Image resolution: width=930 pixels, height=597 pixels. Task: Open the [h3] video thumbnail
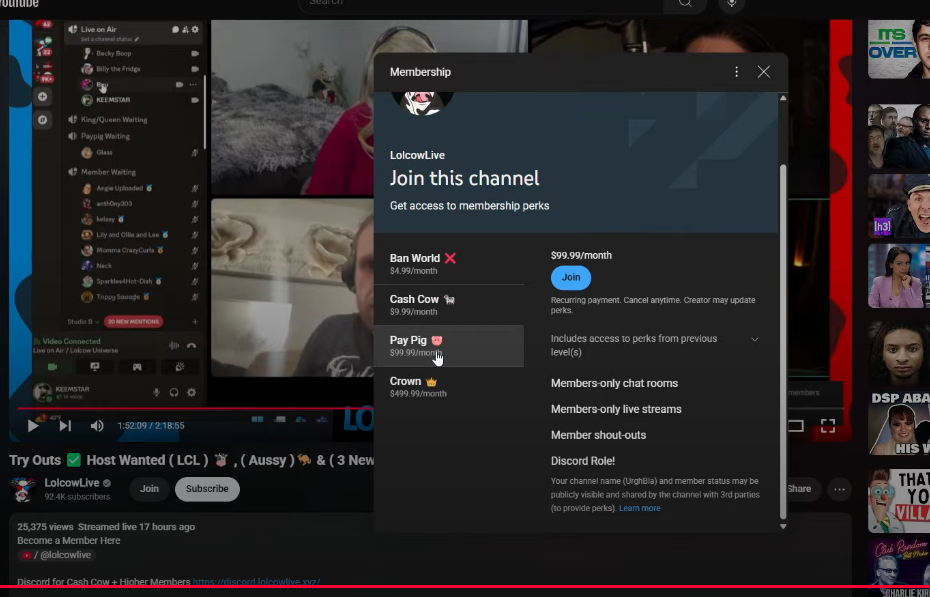pyautogui.click(x=899, y=206)
